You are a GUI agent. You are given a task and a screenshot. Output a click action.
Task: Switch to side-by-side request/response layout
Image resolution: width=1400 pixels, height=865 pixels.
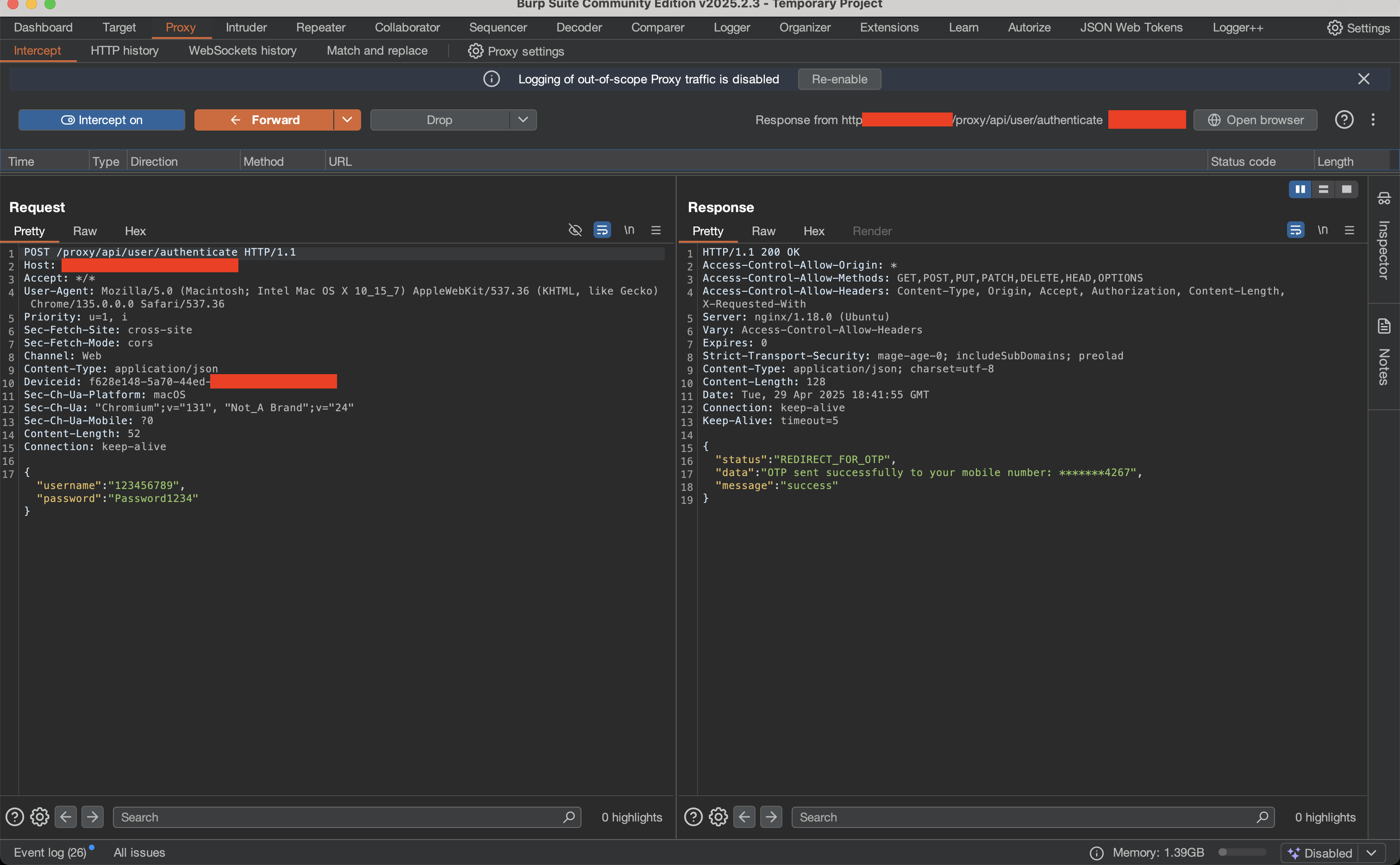pos(1300,189)
